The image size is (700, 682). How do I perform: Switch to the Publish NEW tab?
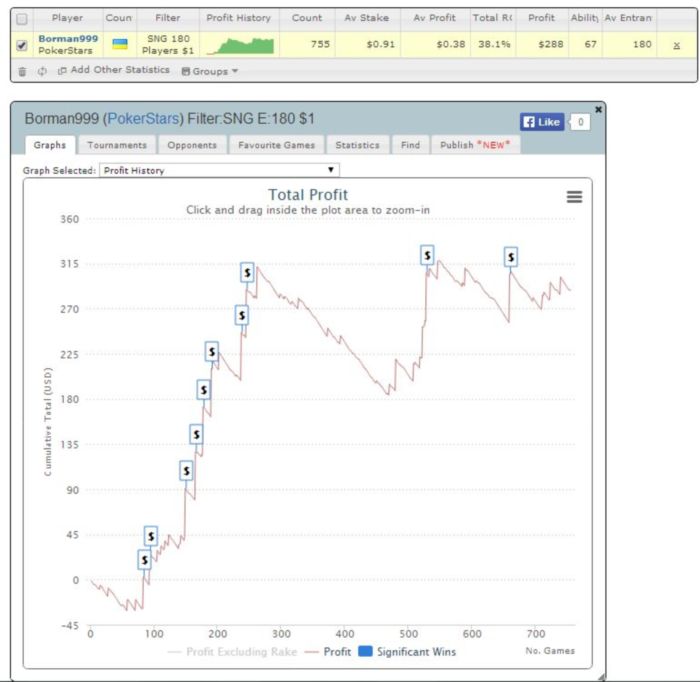coord(475,145)
